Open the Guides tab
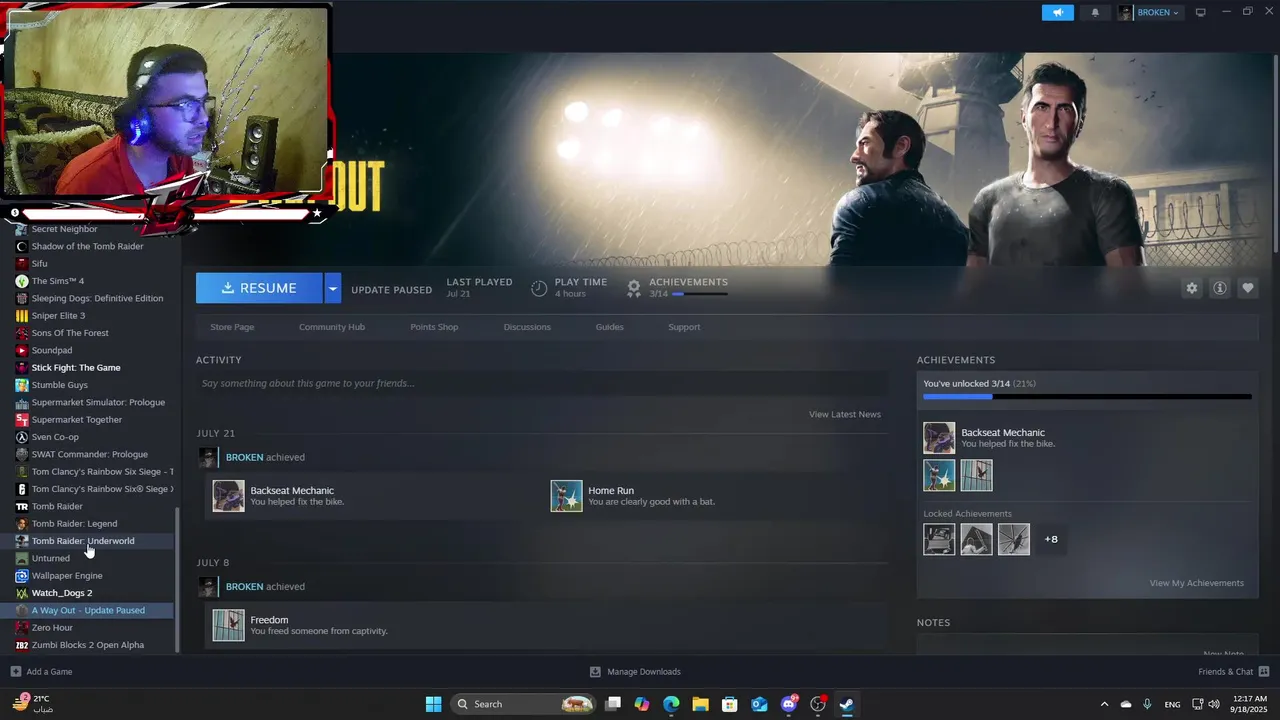Image resolution: width=1280 pixels, height=720 pixels. (609, 327)
